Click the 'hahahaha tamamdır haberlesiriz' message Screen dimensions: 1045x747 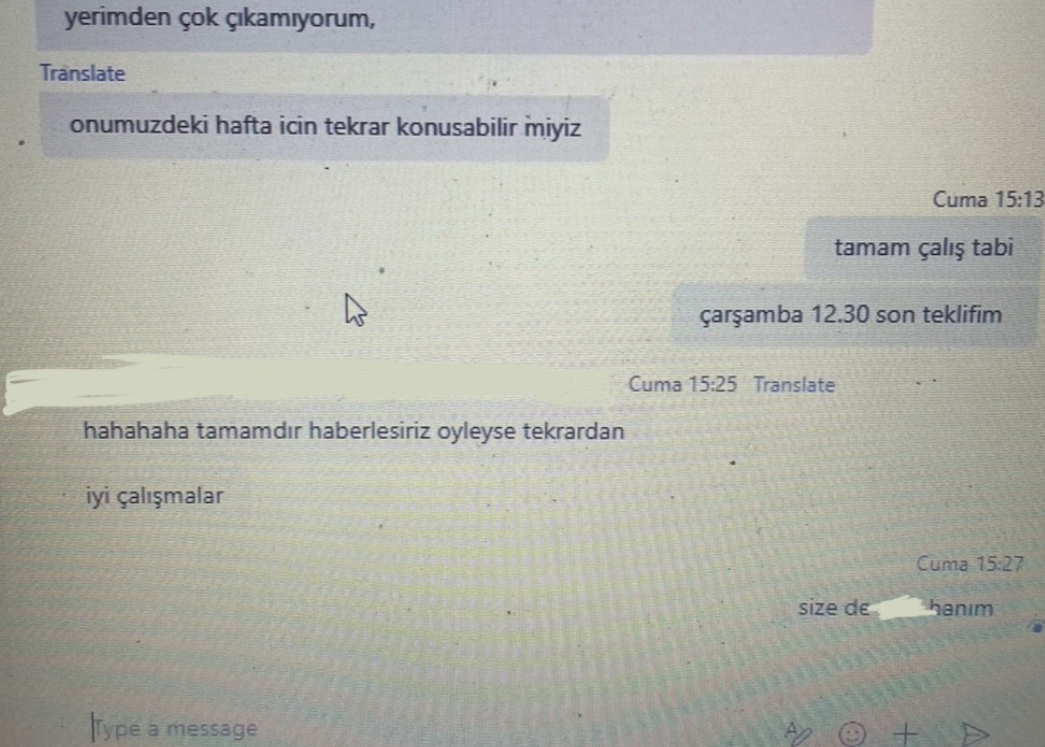pos(354,431)
